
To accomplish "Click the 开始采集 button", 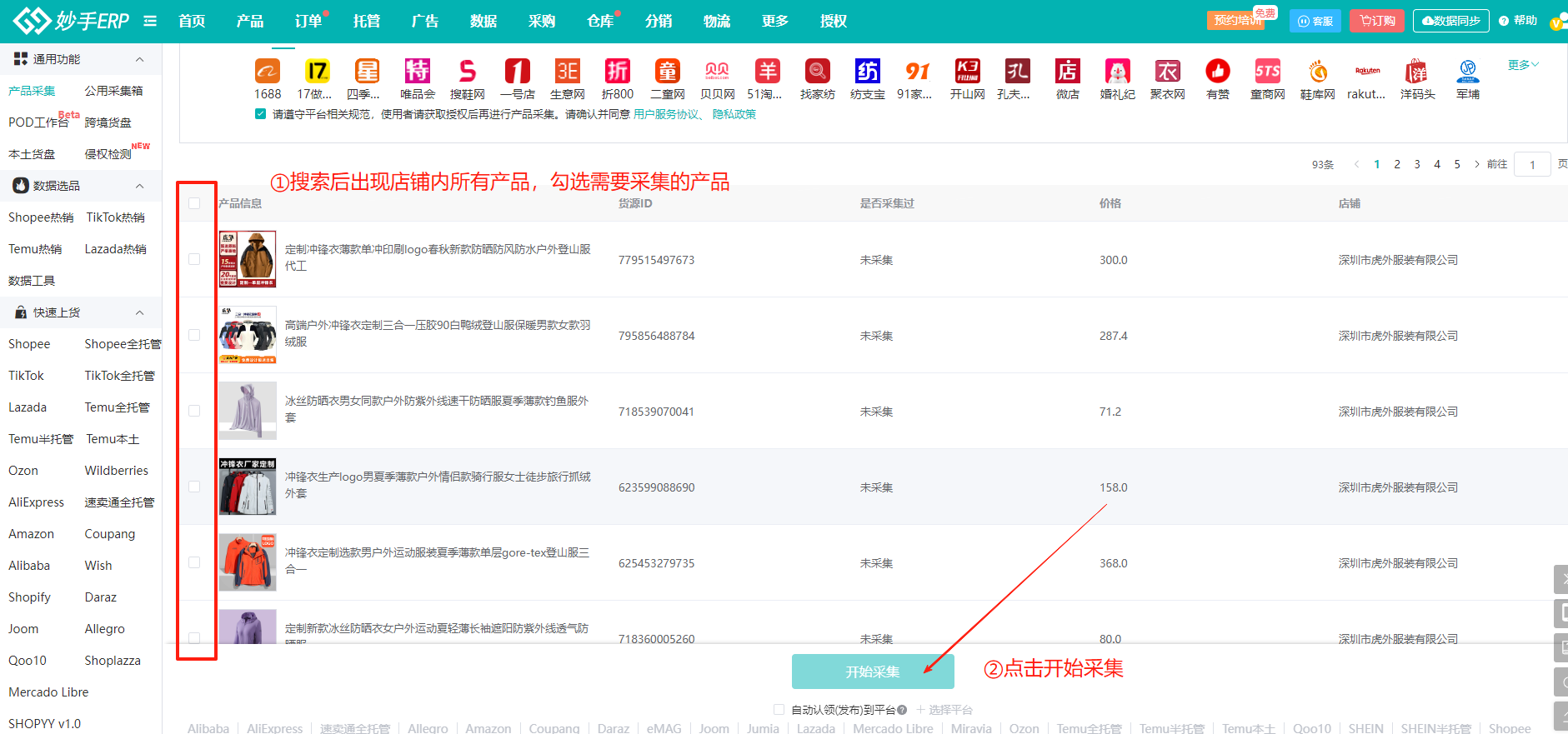I will (872, 672).
